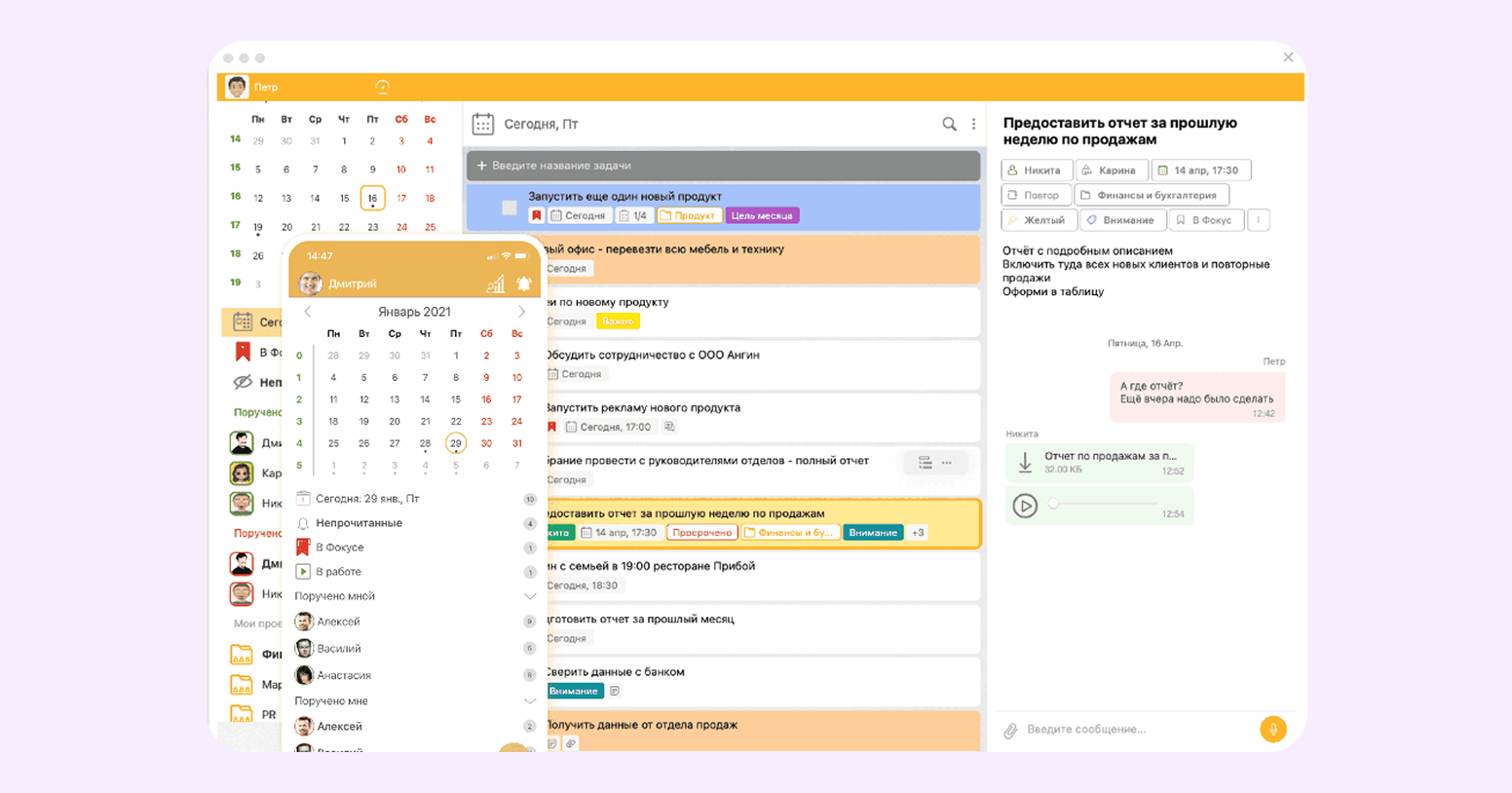Click the paperclip attachment icon
The image size is (1512, 793).
(1010, 730)
